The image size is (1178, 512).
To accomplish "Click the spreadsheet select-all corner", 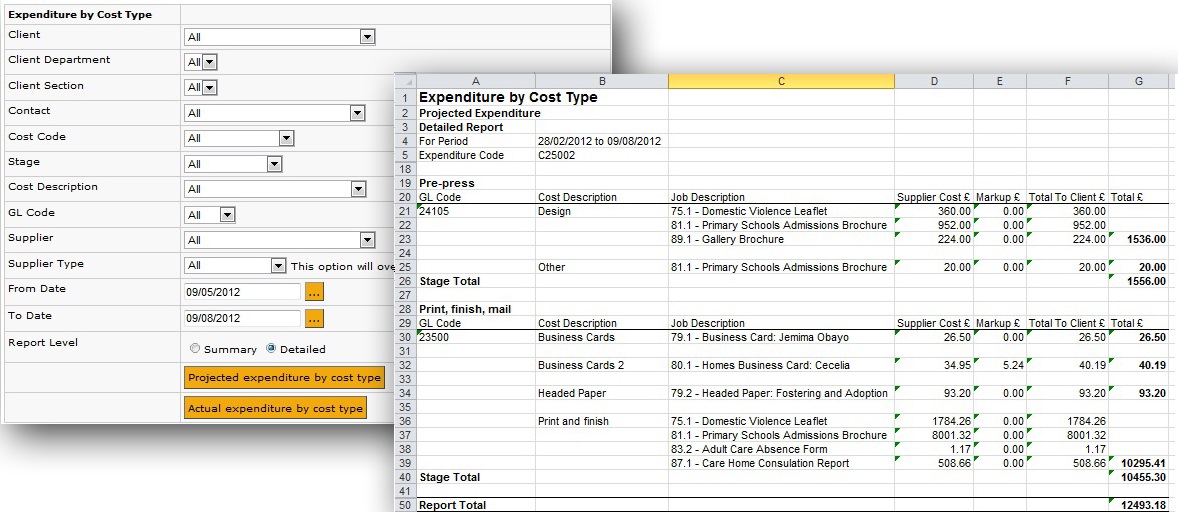I will coord(405,81).
